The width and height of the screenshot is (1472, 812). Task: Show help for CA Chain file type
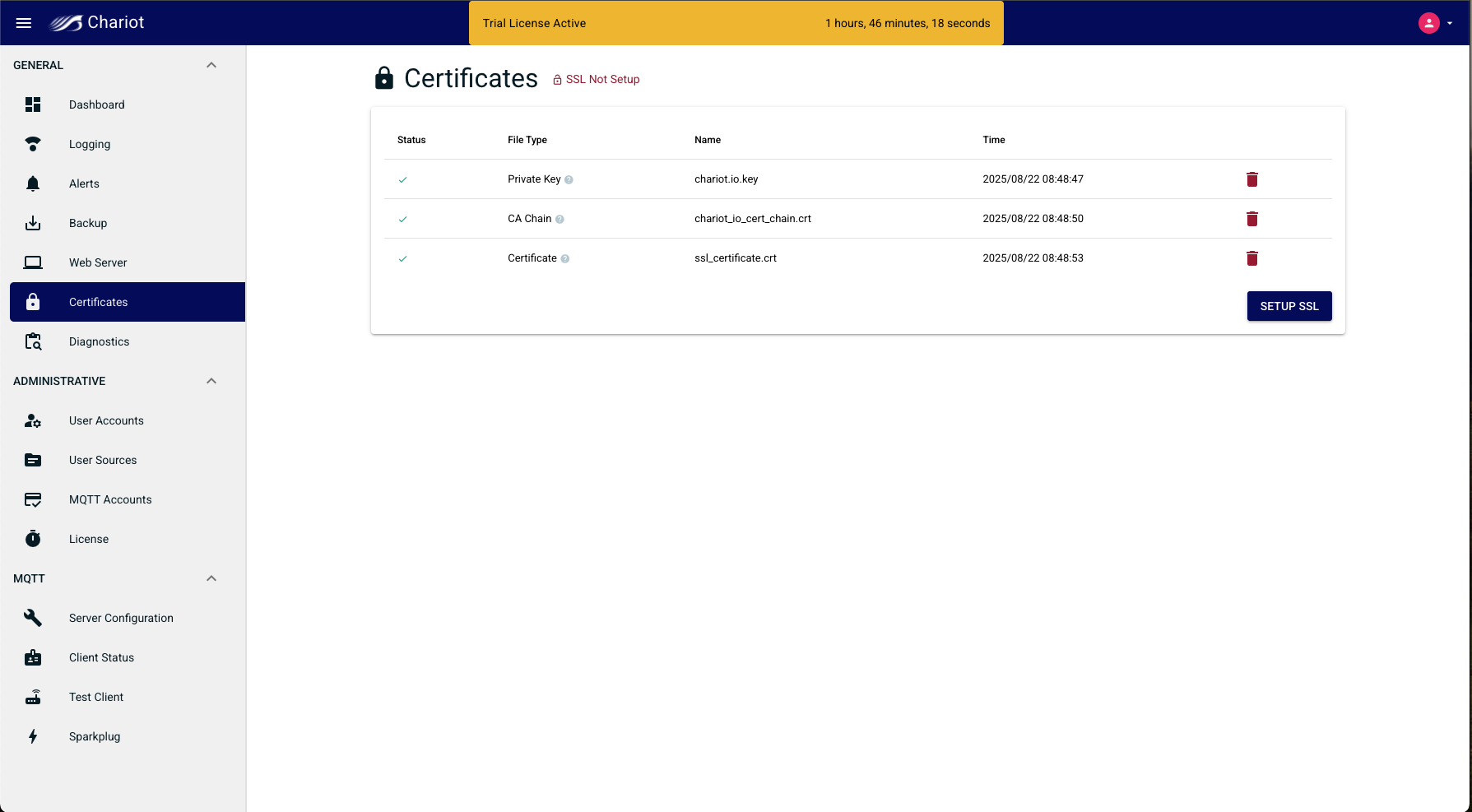click(560, 220)
